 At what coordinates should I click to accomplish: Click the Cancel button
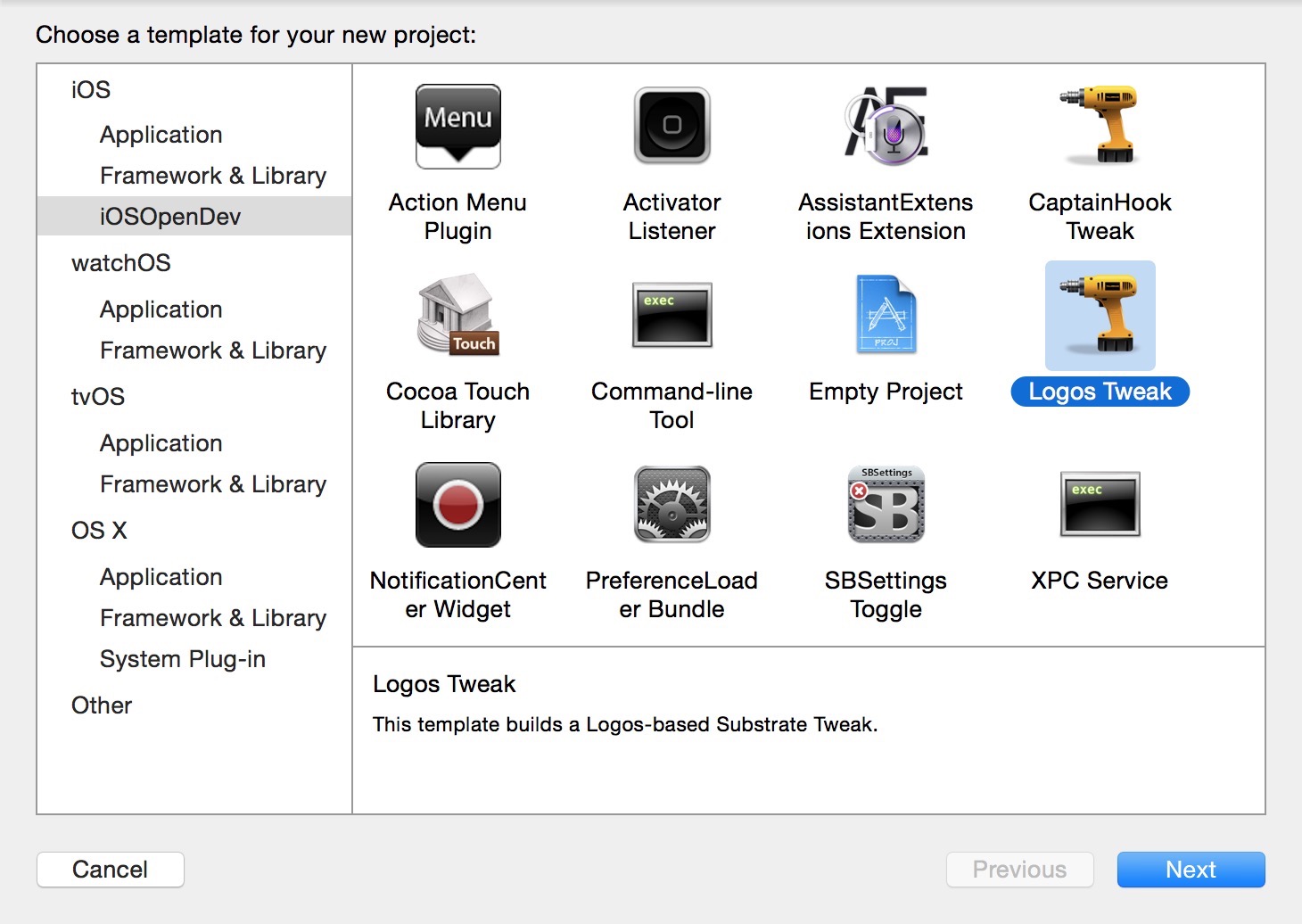[111, 870]
